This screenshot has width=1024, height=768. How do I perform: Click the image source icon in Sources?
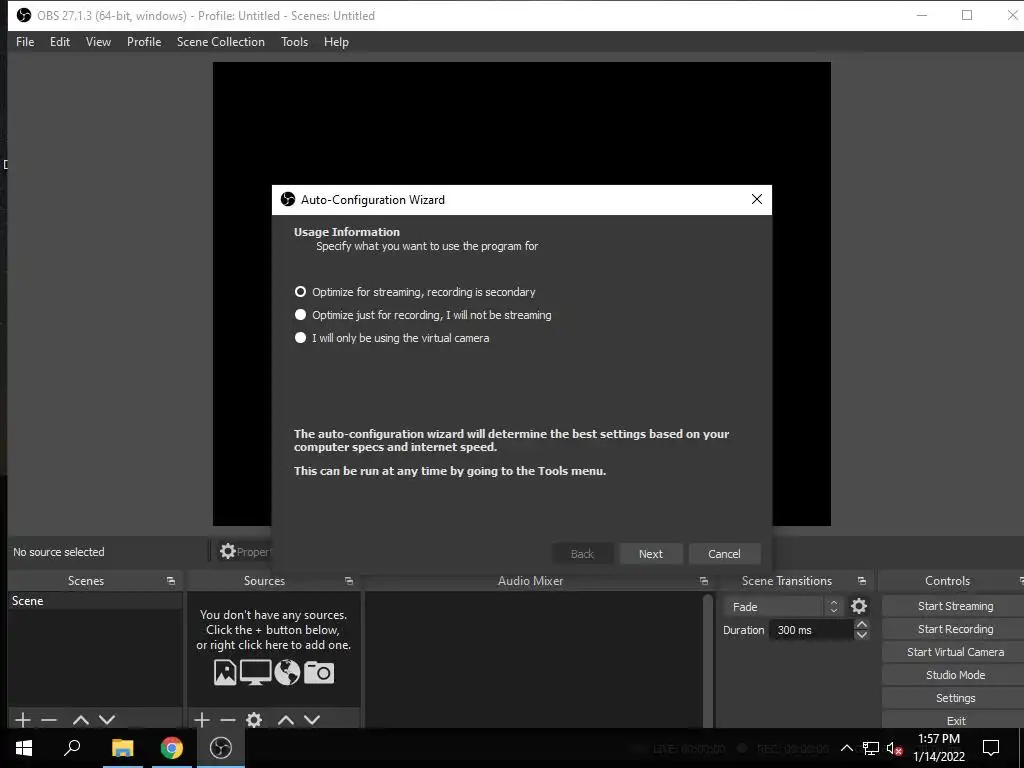pyautogui.click(x=225, y=672)
